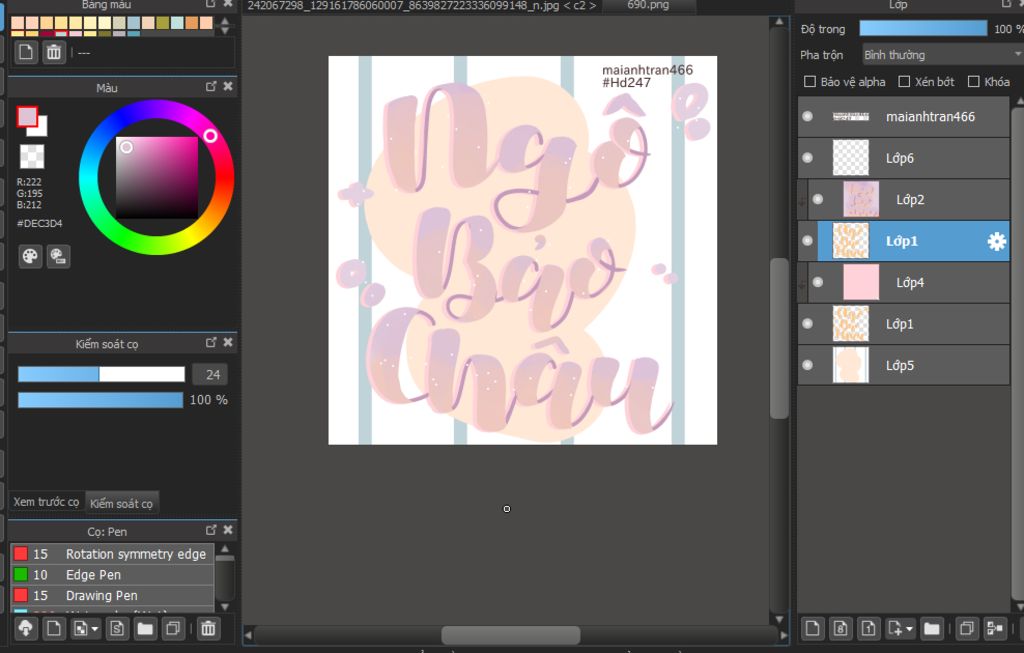The width and height of the screenshot is (1024, 653).
Task: Duplicate the selected brush
Action: [x=173, y=628]
